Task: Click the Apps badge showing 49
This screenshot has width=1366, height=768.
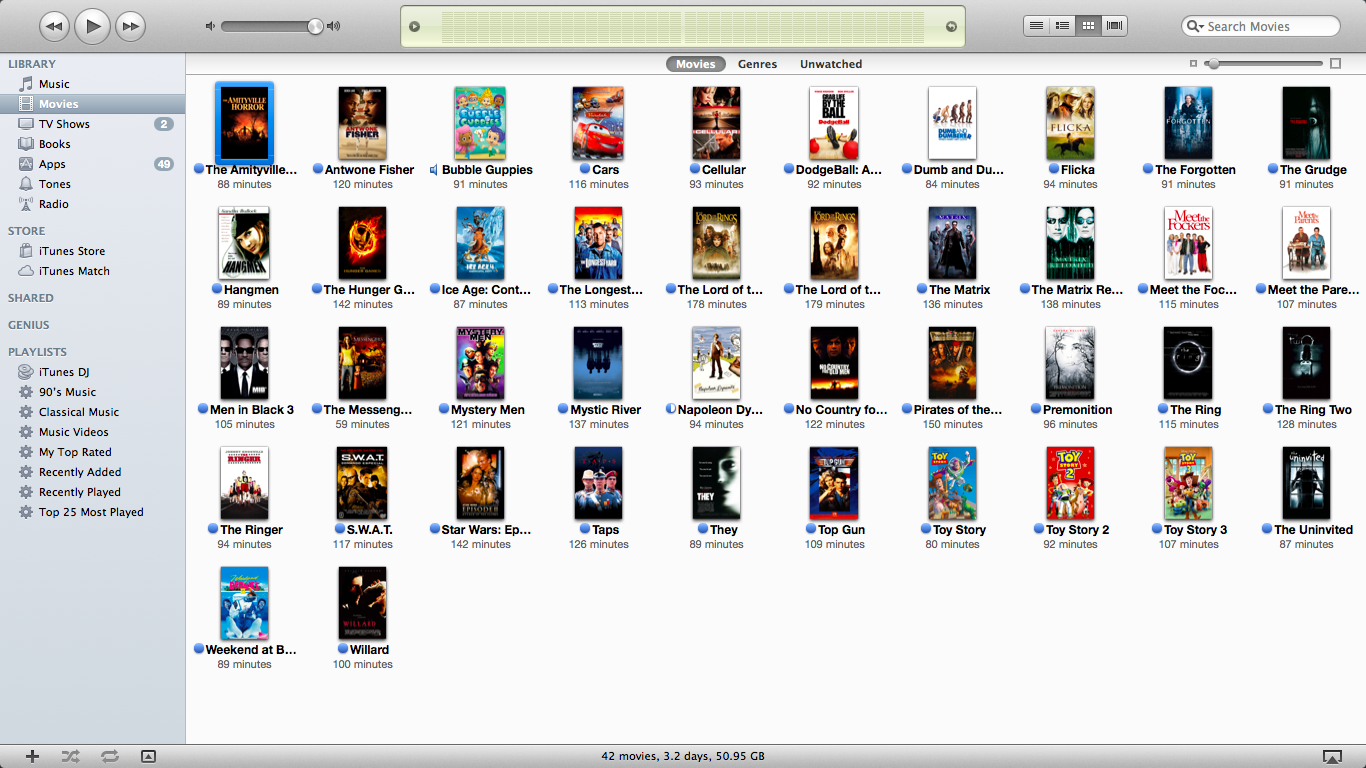Action: [164, 164]
